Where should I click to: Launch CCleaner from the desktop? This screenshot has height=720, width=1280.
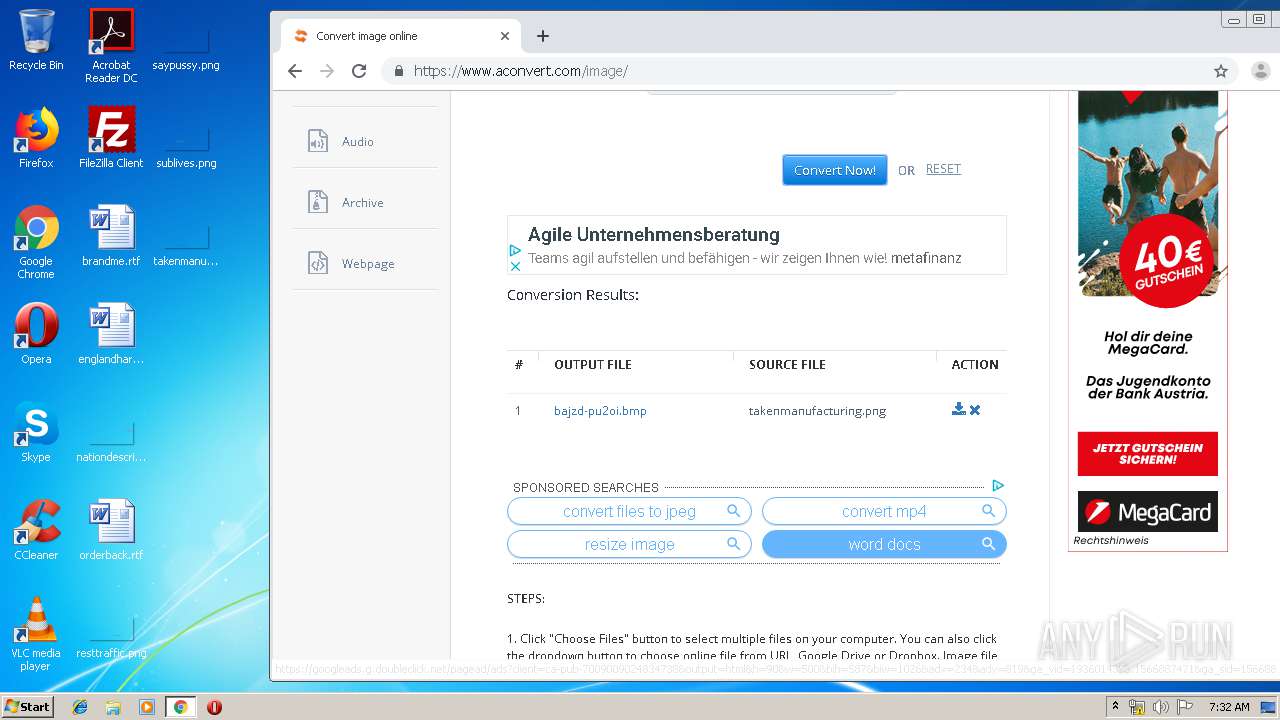[36, 530]
